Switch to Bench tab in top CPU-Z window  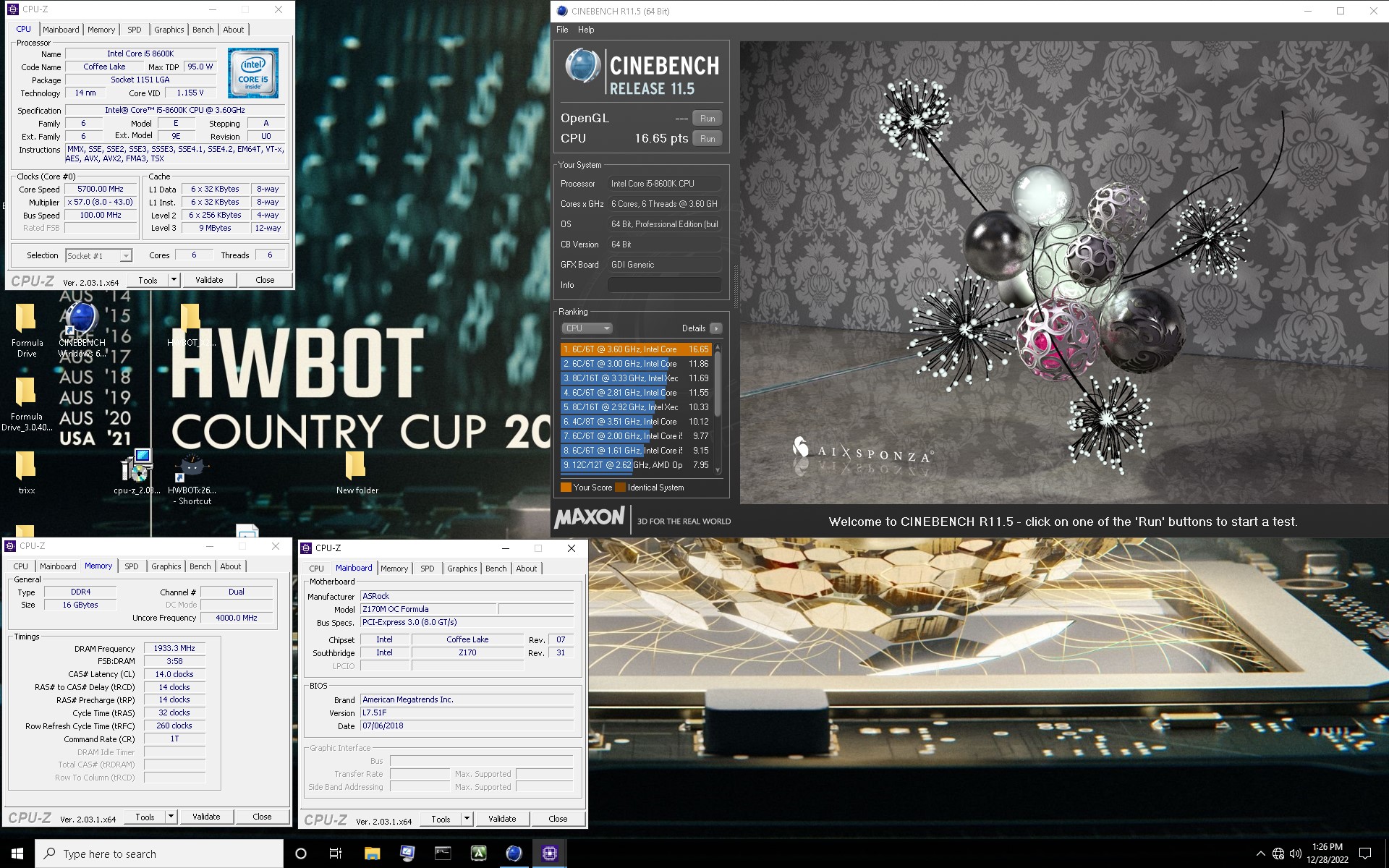pos(203,30)
